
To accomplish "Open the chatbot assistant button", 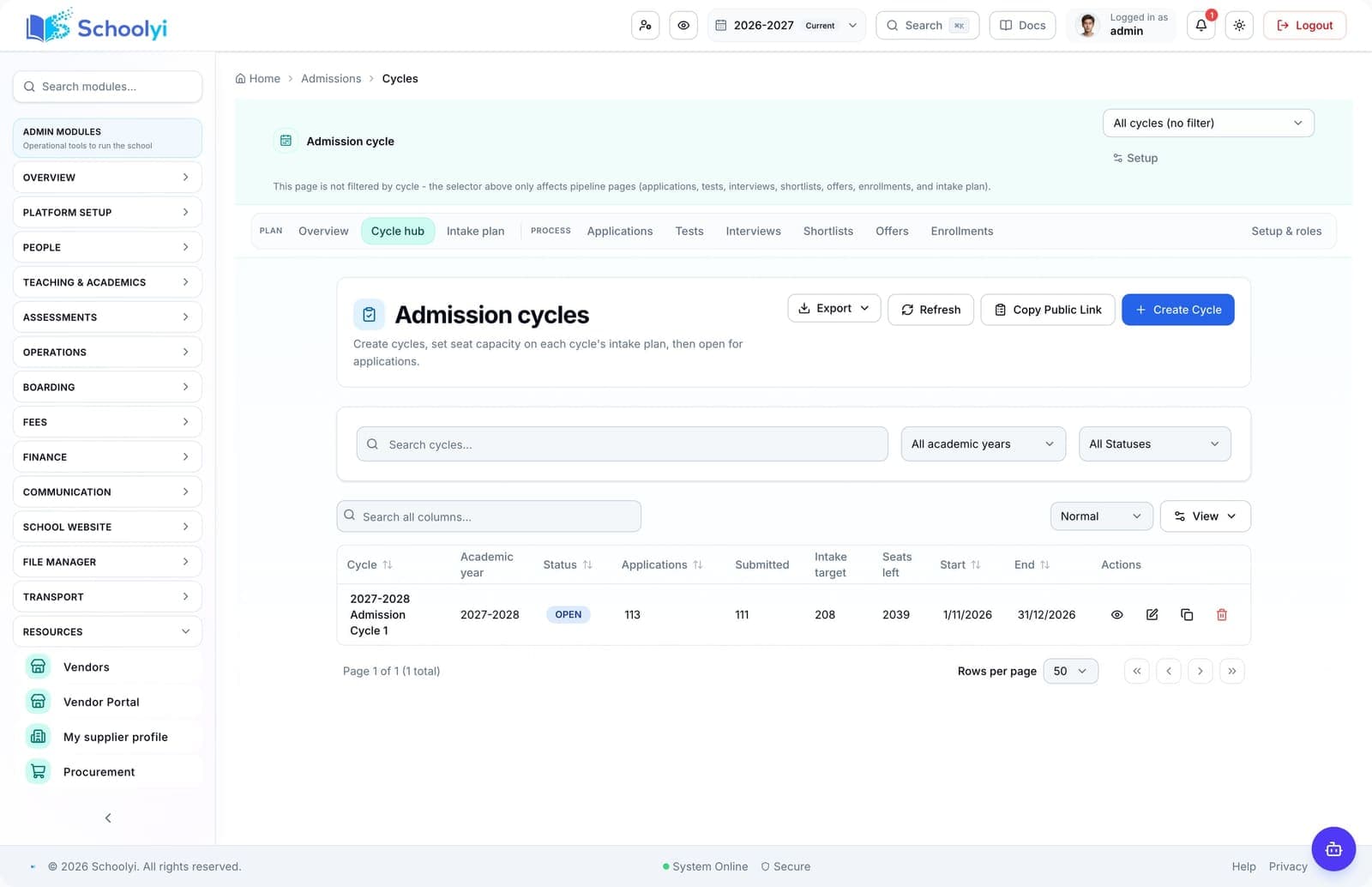I will click(1333, 849).
